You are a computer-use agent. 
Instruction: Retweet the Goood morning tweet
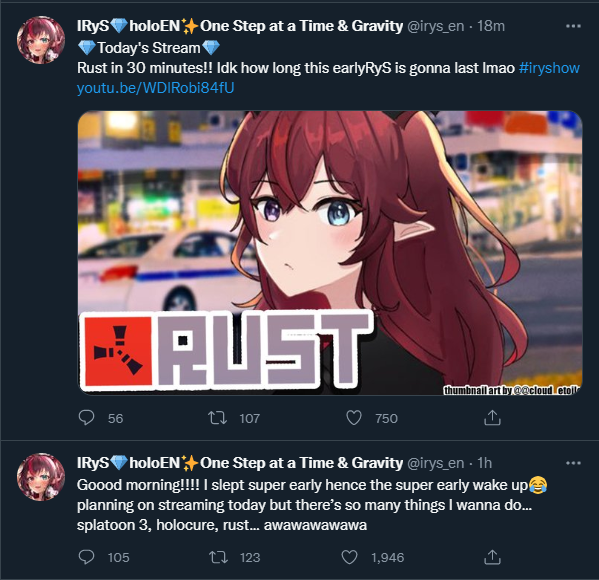pos(219,557)
